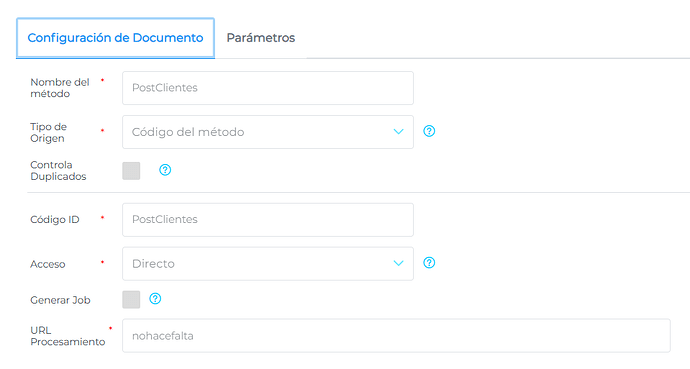Click the Controla Duplicados label text
Image resolution: width=690 pixels, height=369 pixels.
click(x=58, y=171)
